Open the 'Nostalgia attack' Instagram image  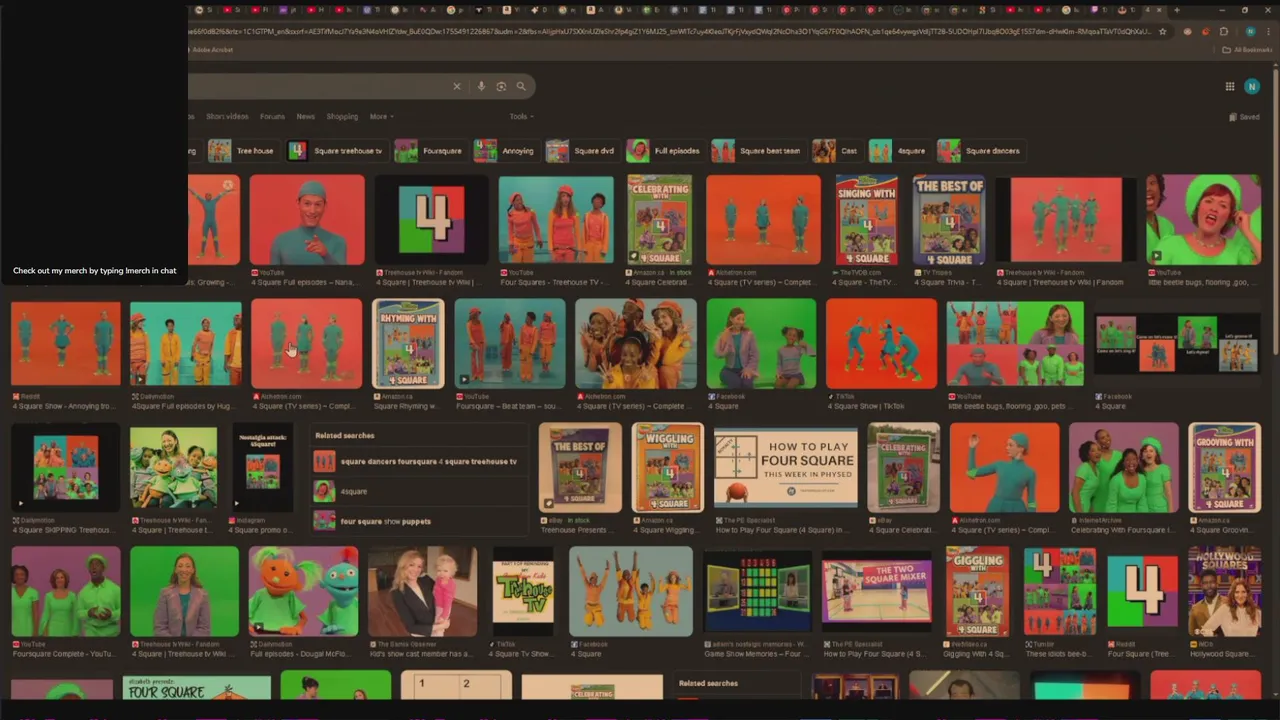pos(262,467)
